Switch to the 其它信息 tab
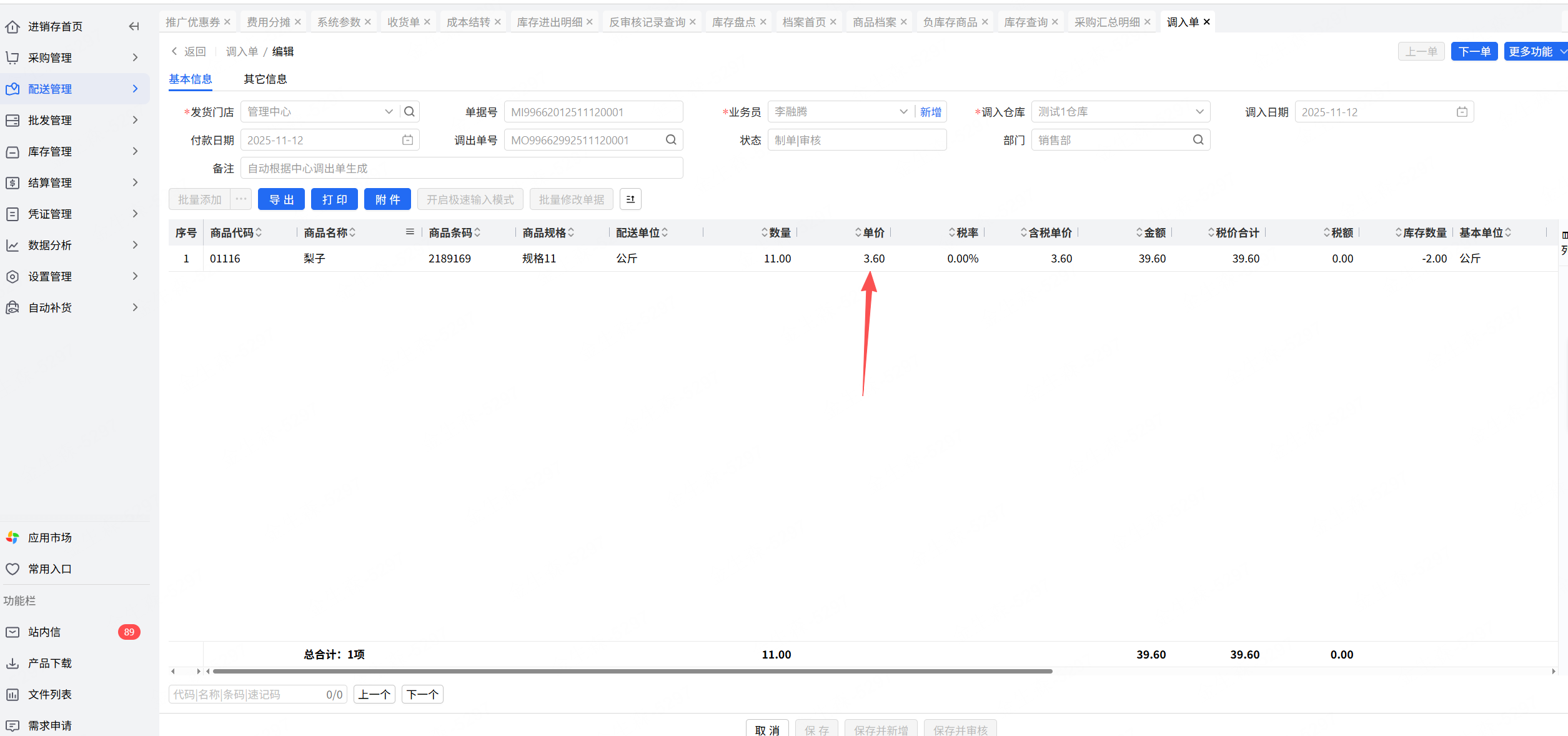 click(x=265, y=79)
